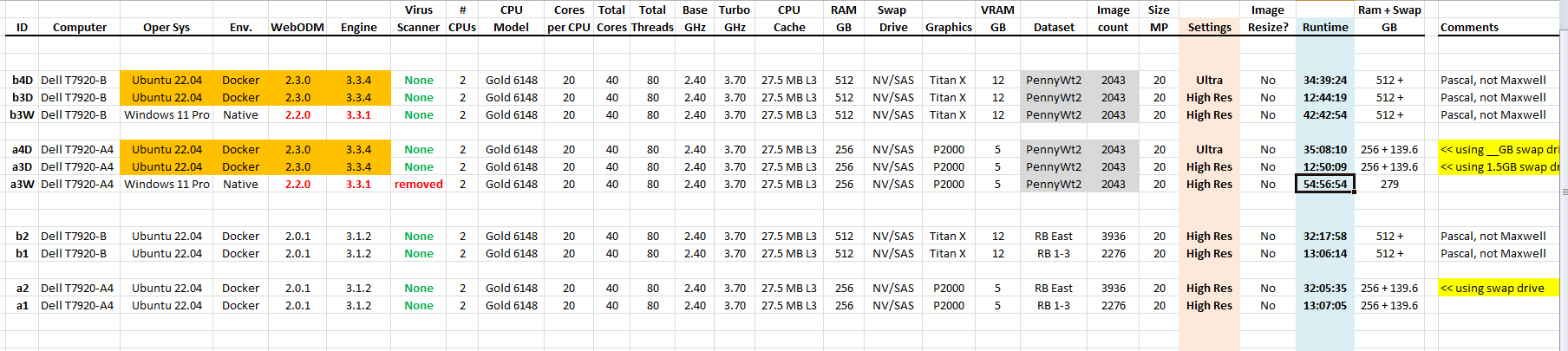Click the Settings column header cell
The image size is (1568, 351).
1209,27
